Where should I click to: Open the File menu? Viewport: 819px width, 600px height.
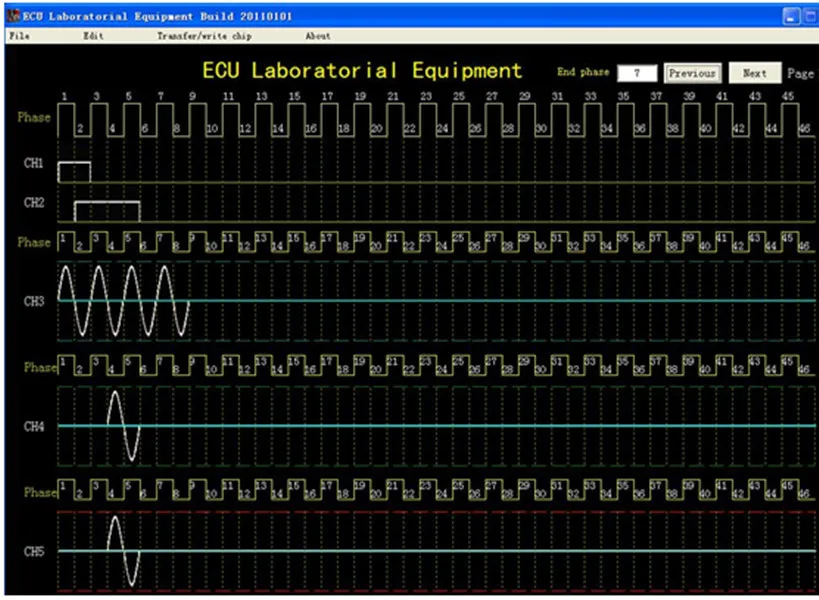coord(19,36)
